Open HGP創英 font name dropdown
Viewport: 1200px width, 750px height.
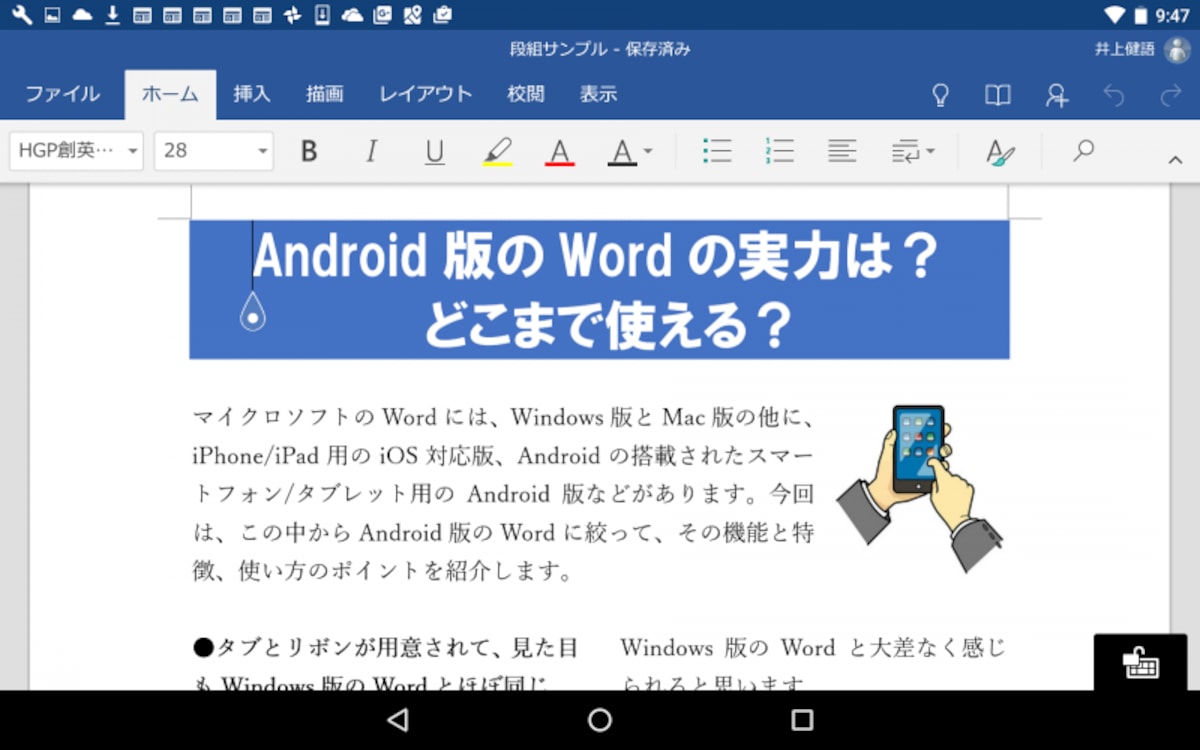coord(76,151)
